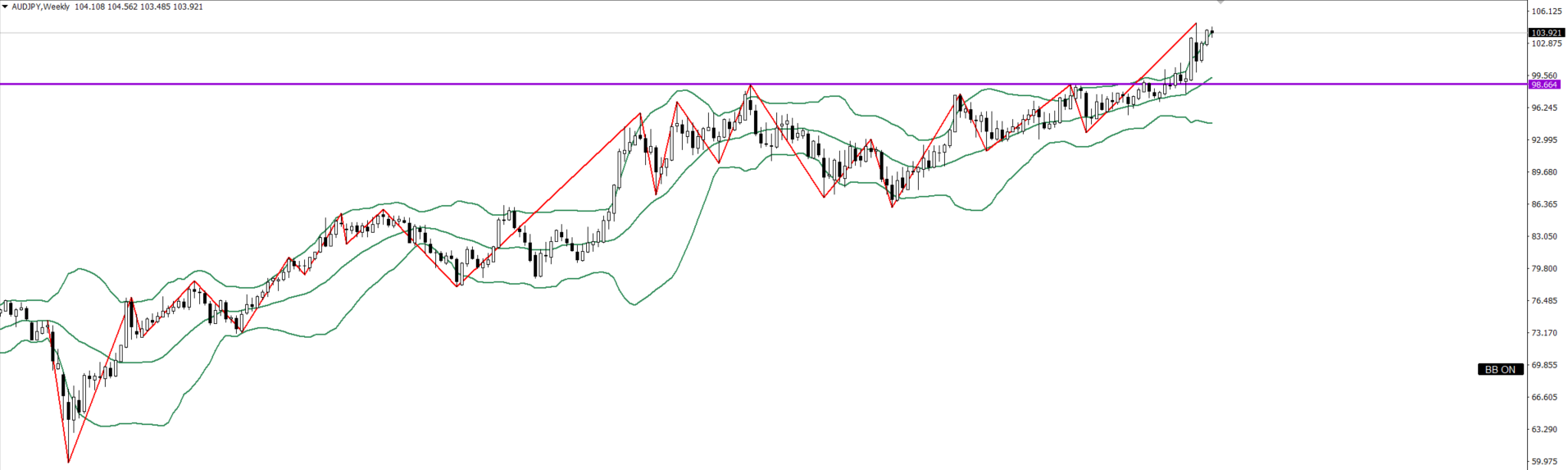Click the 86.365 price scale label
The image size is (1568, 470).
click(x=1545, y=204)
